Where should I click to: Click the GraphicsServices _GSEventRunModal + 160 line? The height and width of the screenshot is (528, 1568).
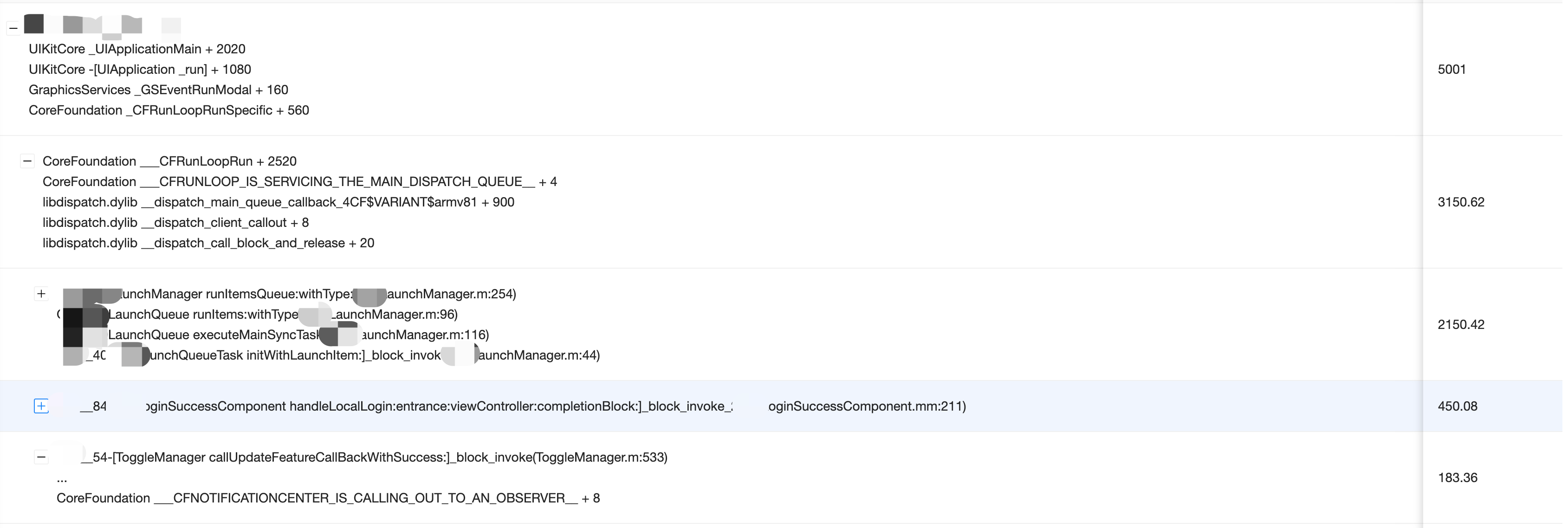click(158, 90)
